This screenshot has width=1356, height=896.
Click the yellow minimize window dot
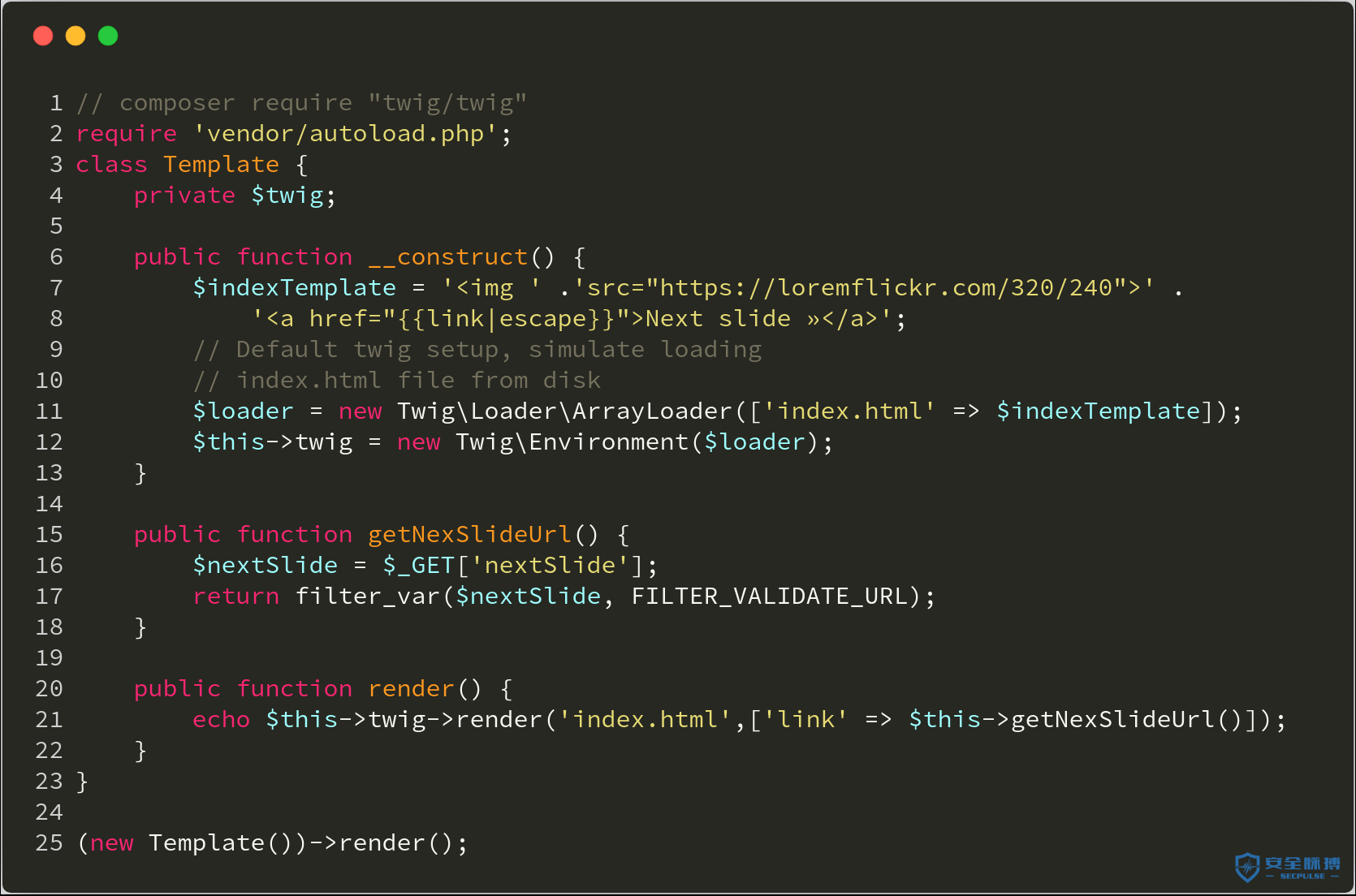pyautogui.click(x=76, y=36)
